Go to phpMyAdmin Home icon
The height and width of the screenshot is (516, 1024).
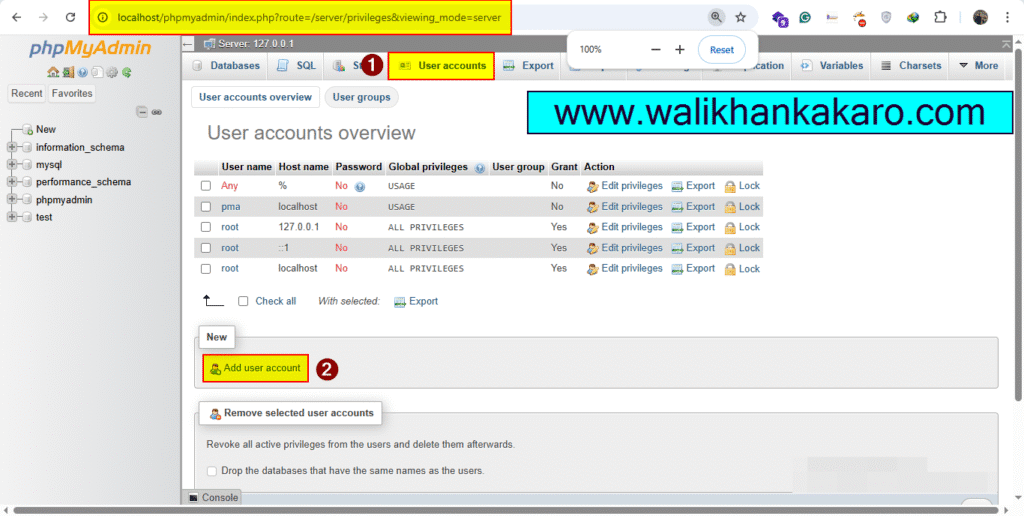[x=53, y=73]
